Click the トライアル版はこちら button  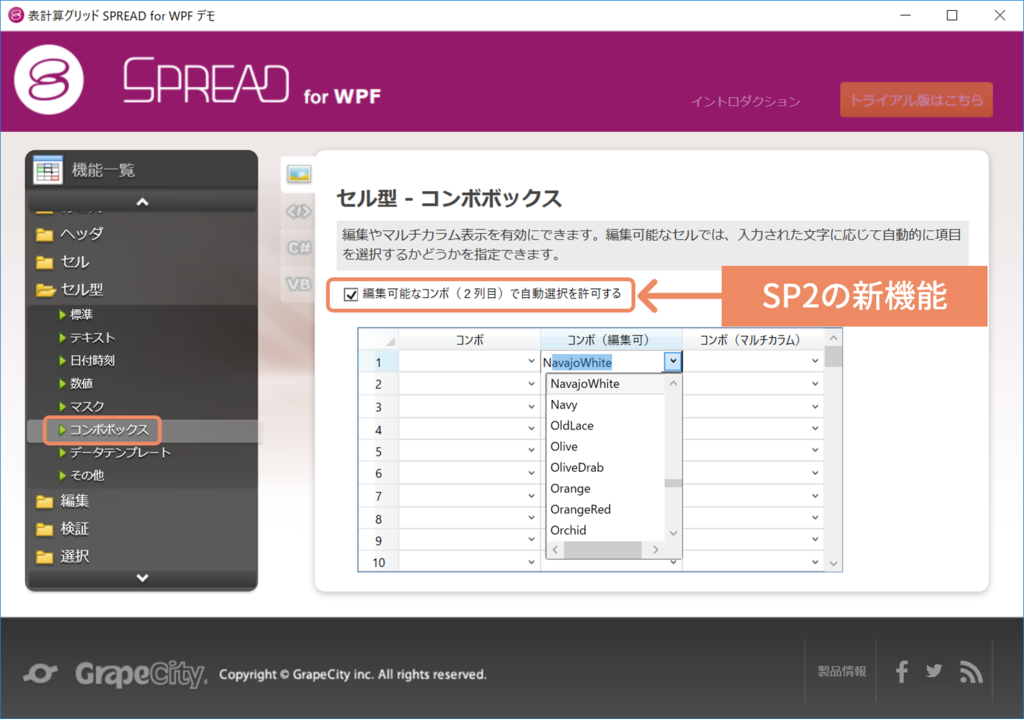(916, 100)
